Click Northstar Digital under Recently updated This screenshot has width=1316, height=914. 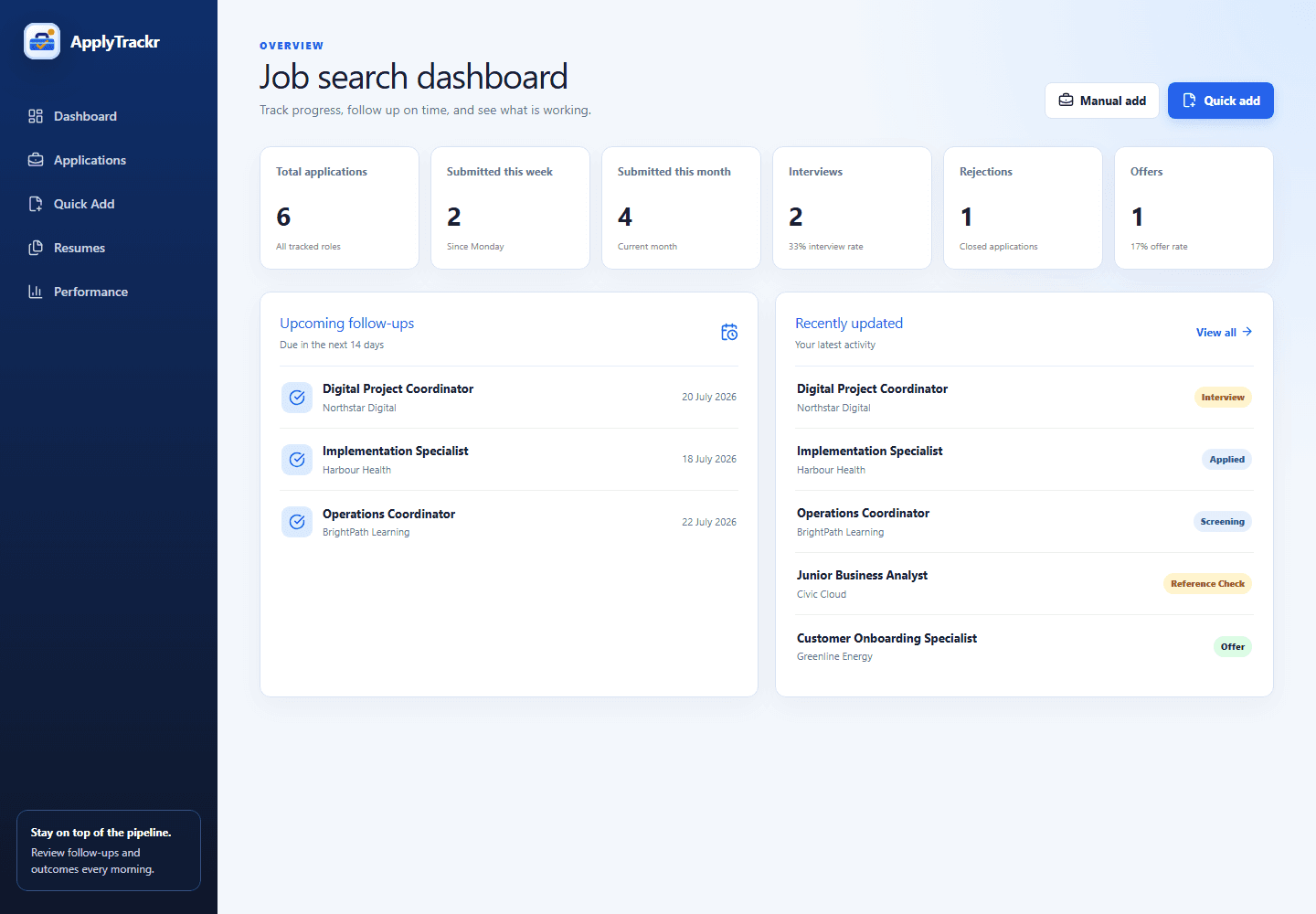pyautogui.click(x=833, y=408)
